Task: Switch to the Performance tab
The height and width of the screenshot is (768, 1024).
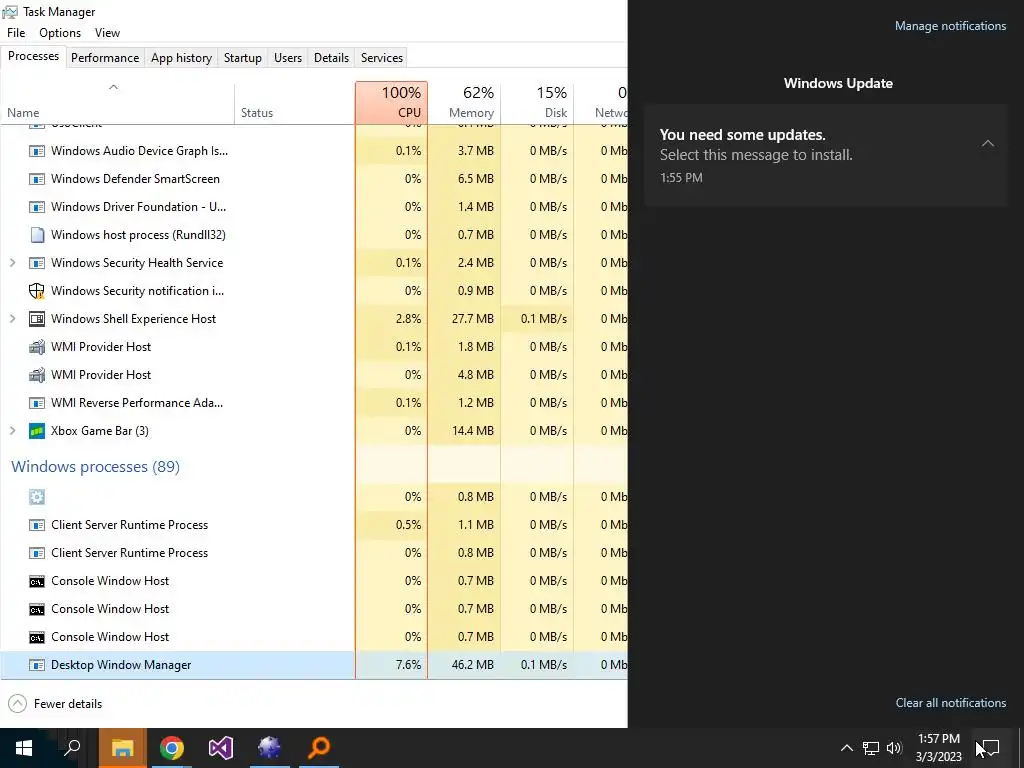Action: click(105, 58)
